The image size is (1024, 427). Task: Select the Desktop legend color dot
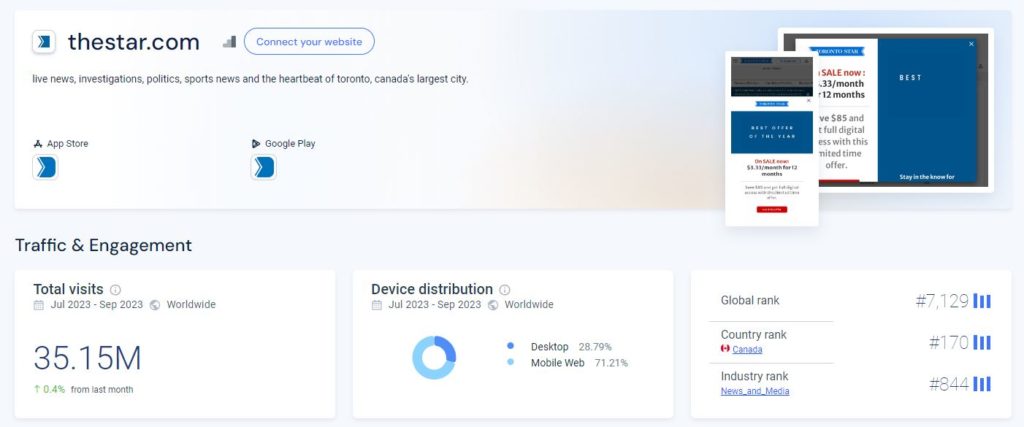(511, 346)
